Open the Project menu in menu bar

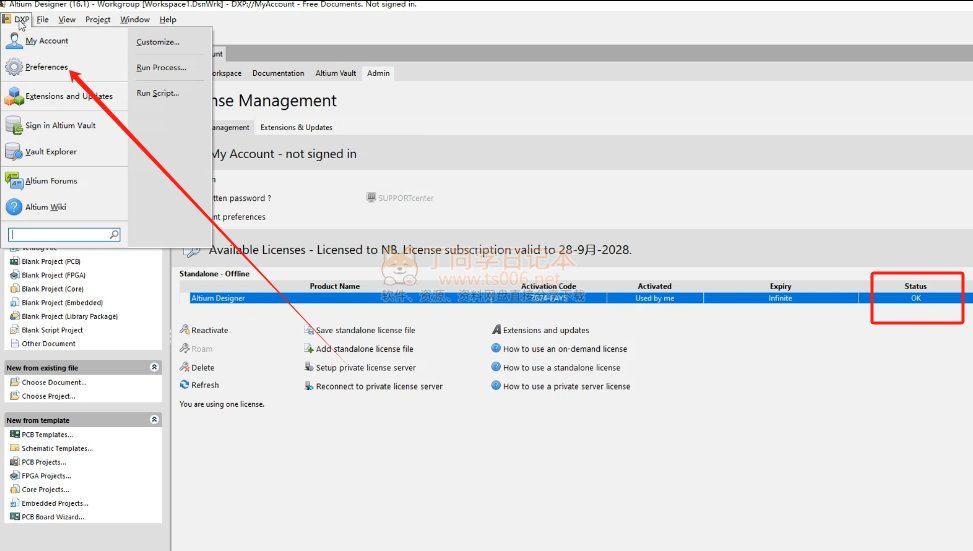tap(98, 19)
